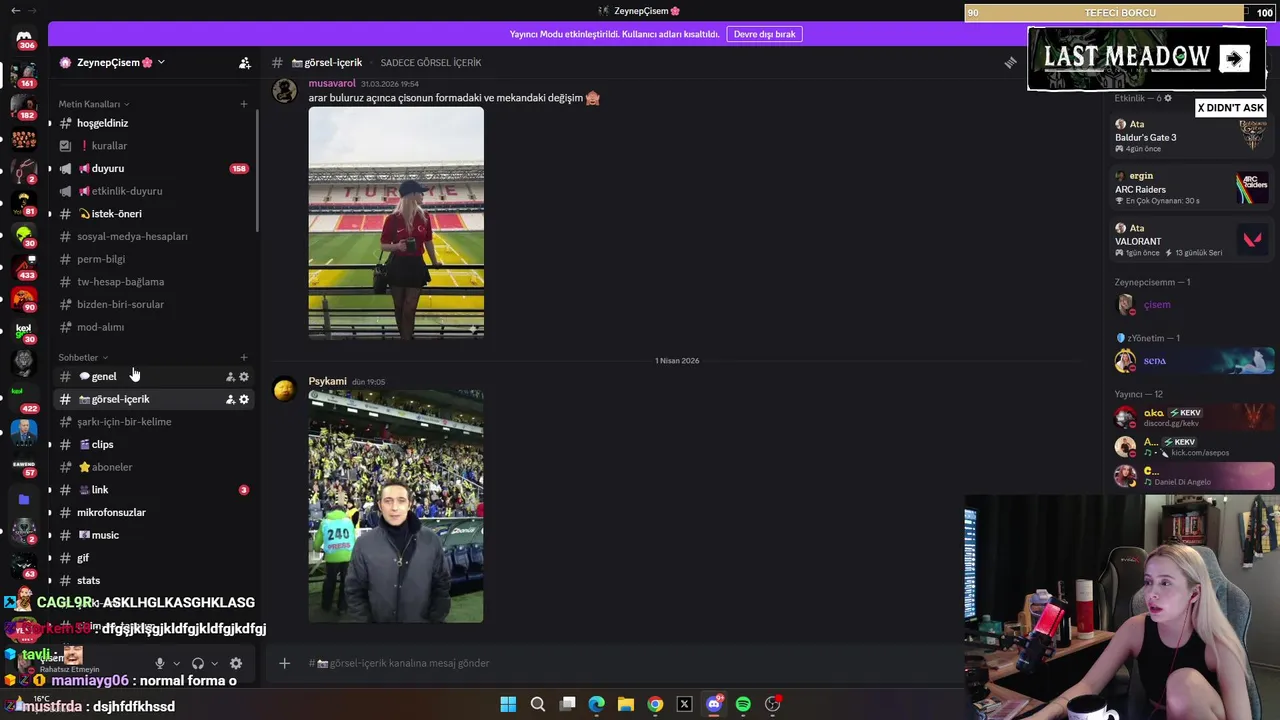Open Windows Start menu
The height and width of the screenshot is (720, 1280).
coord(508,704)
